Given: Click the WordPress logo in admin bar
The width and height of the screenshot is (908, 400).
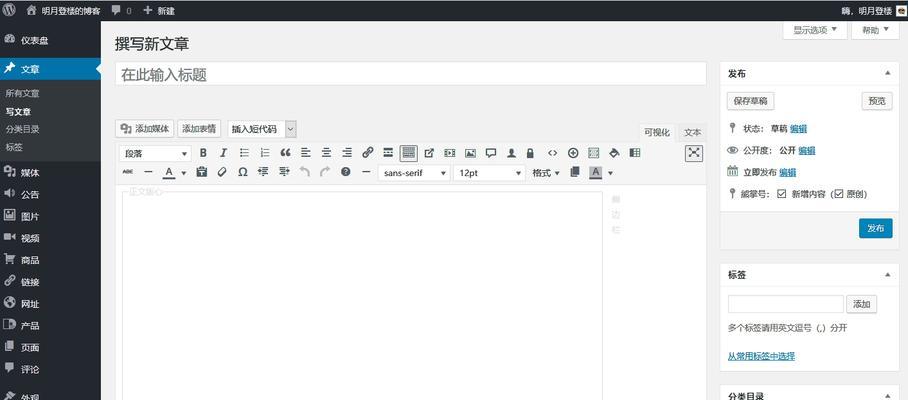Looking at the screenshot, I should click(x=9, y=10).
